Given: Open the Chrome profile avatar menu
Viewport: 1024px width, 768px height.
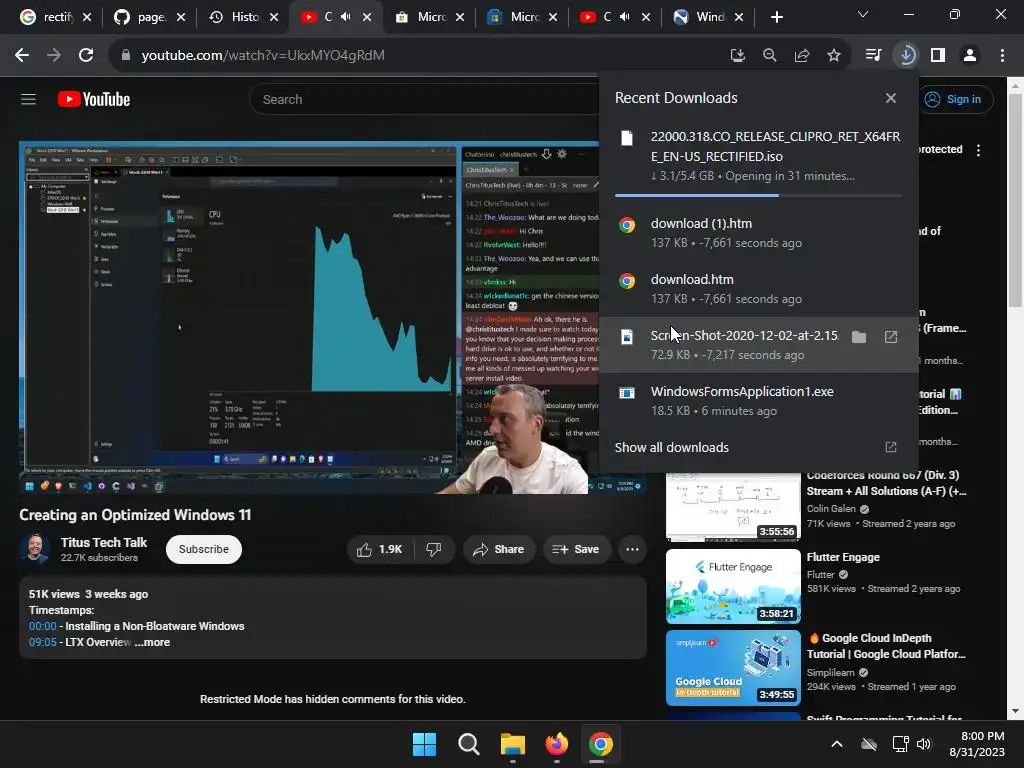Looking at the screenshot, I should [x=970, y=56].
